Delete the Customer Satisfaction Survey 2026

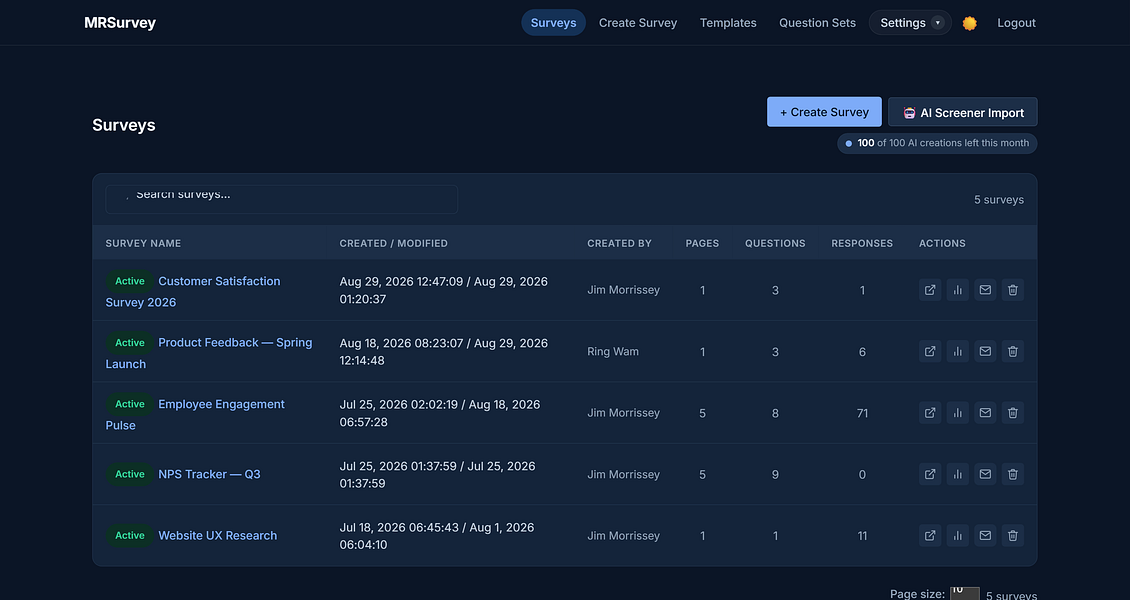coord(1013,290)
